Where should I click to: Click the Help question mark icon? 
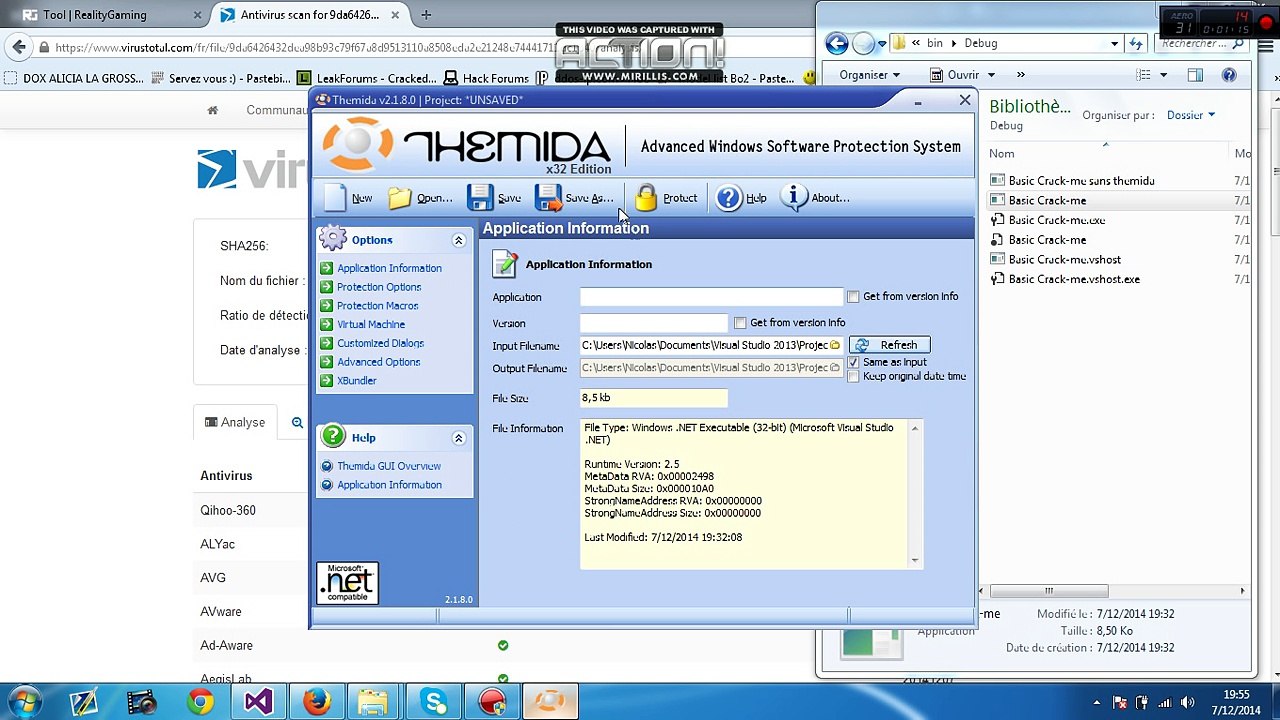point(728,198)
